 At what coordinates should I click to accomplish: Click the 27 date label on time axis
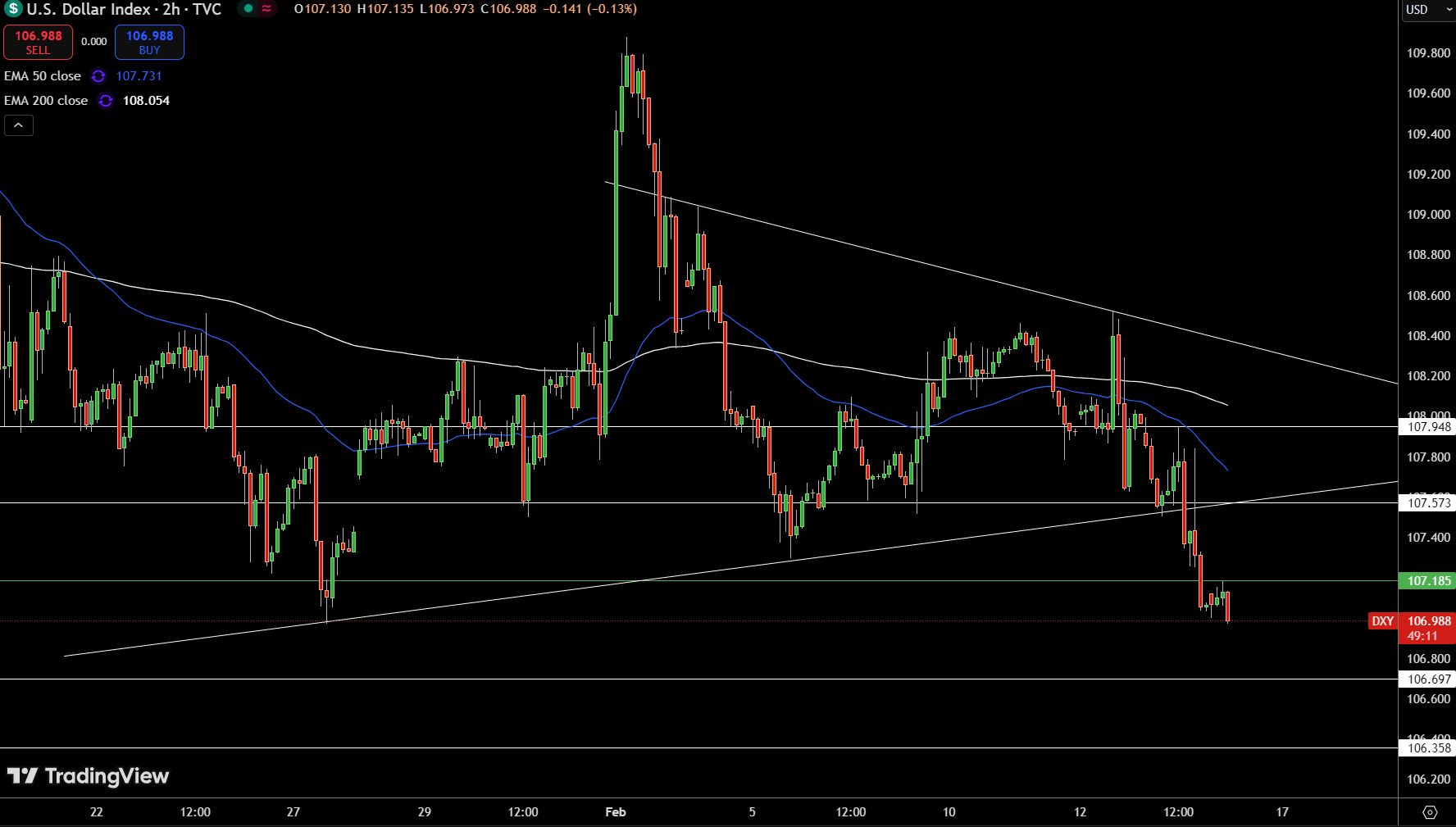[293, 812]
